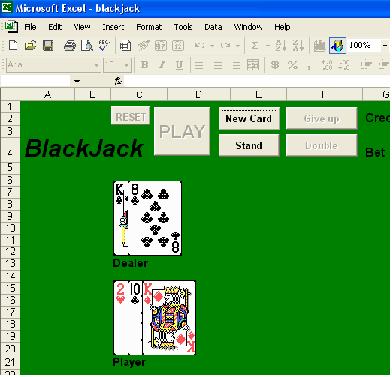Image resolution: width=392 pixels, height=377 pixels.
Task: Click the Undo arrow icon
Action: point(200,45)
